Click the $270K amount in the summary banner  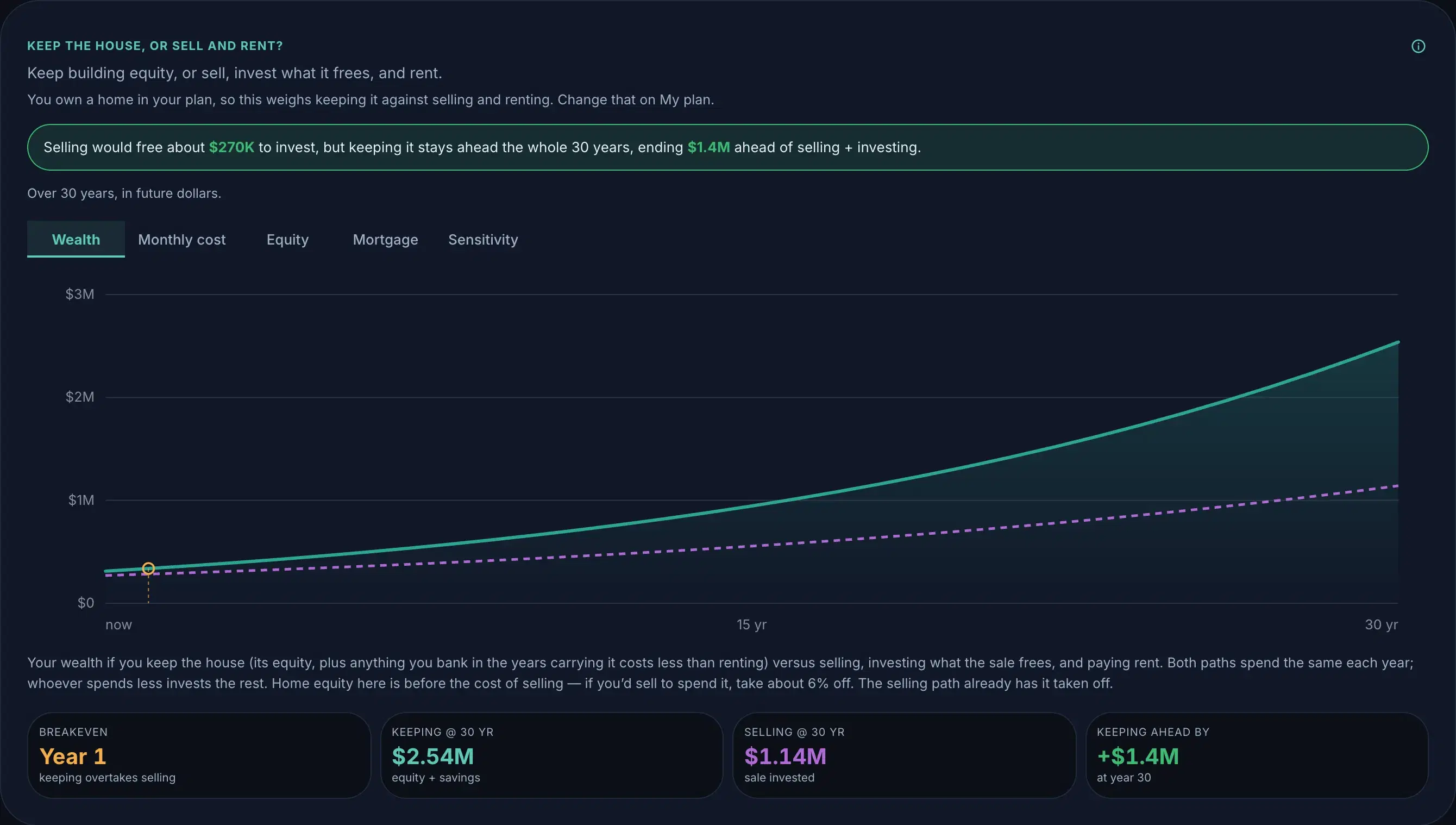[231, 147]
